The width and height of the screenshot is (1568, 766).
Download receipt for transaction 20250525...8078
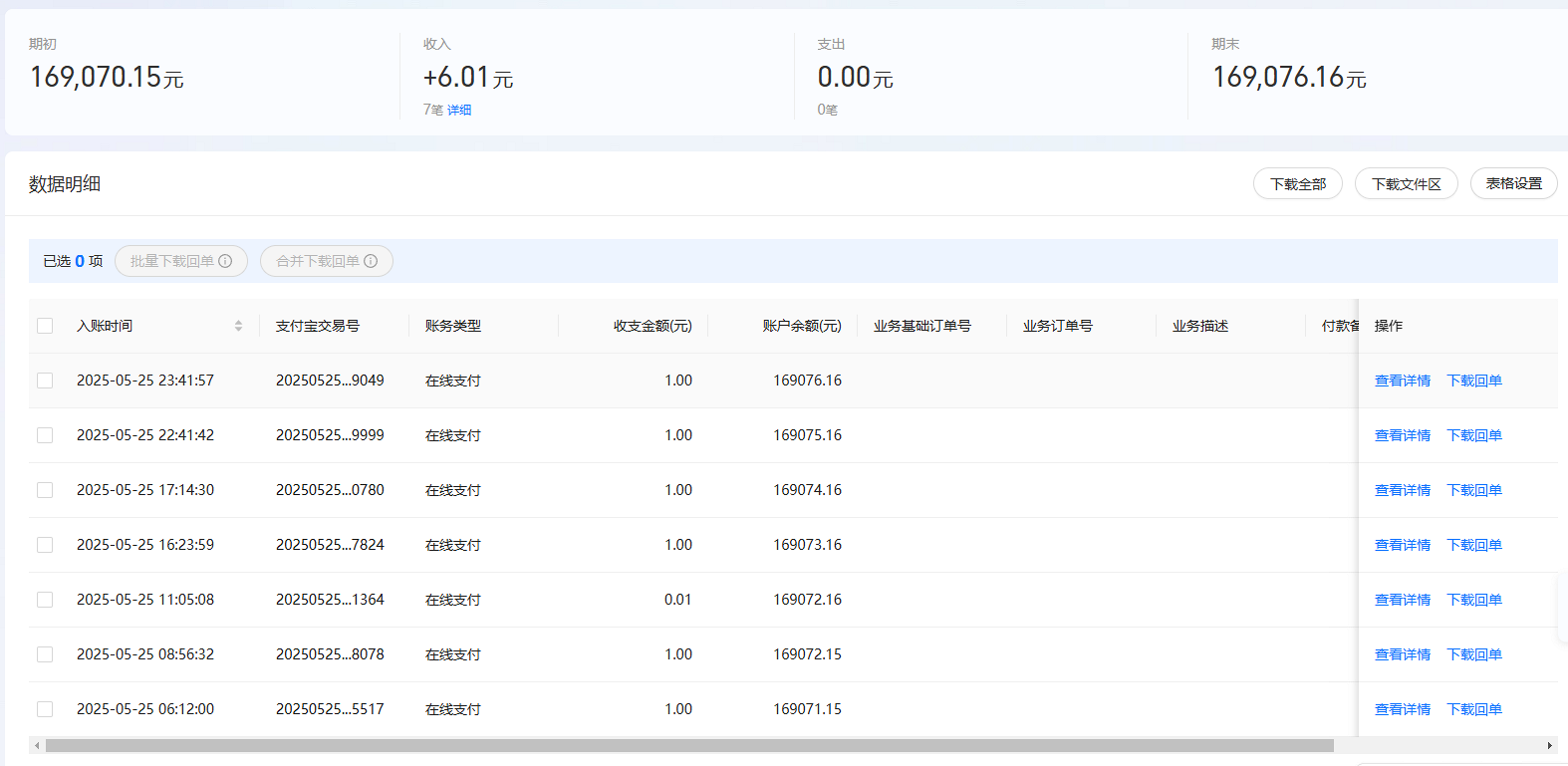pyautogui.click(x=1474, y=654)
